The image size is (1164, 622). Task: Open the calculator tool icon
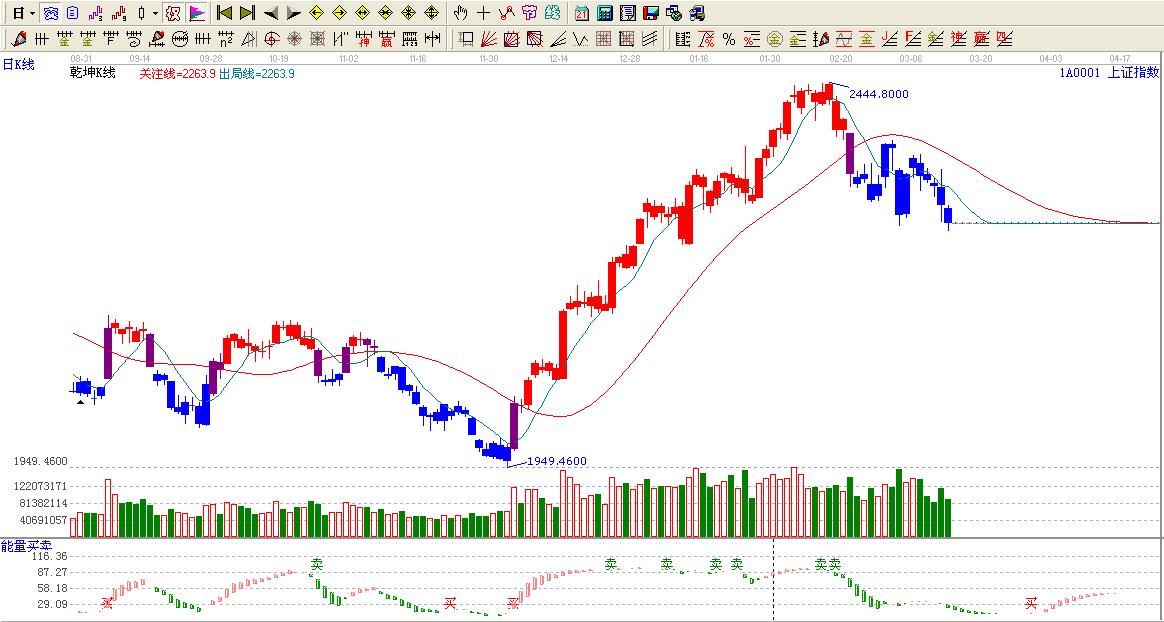coord(605,13)
